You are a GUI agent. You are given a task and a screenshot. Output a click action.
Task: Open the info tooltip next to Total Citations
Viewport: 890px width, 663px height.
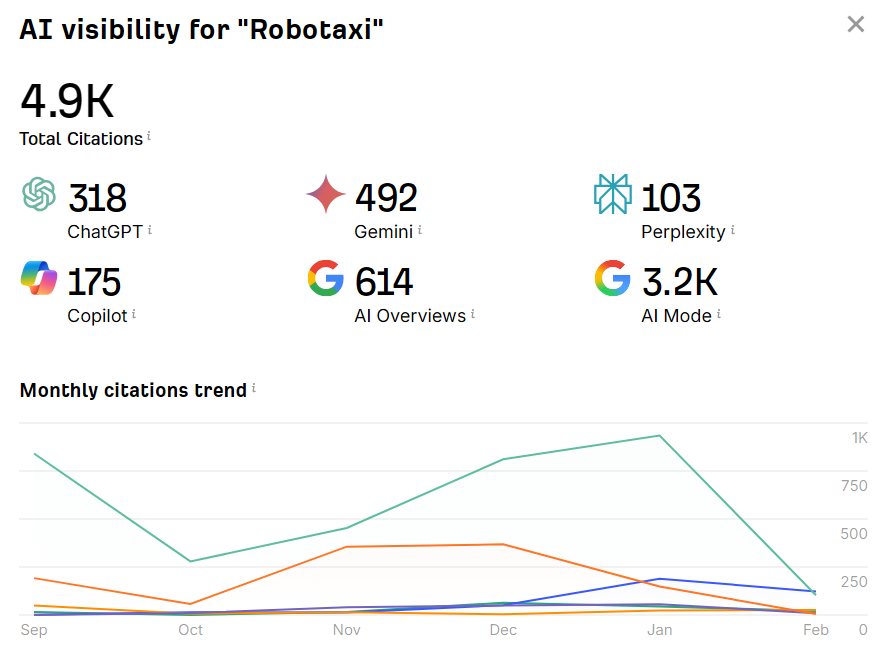click(149, 136)
